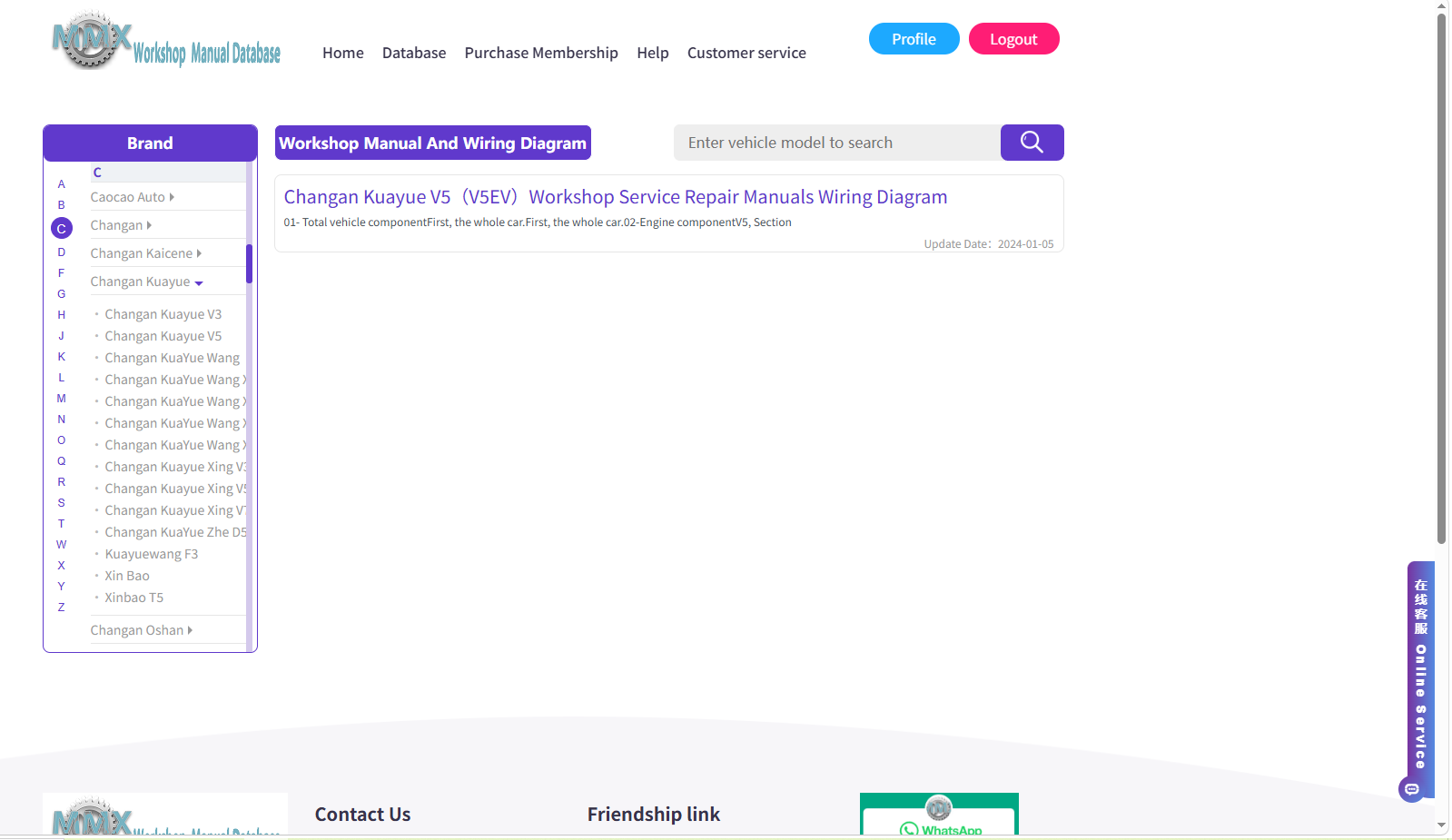Open Changan Kuayue V5 (V5EV) manual link
The width and height of the screenshot is (1452, 840).
[x=616, y=197]
